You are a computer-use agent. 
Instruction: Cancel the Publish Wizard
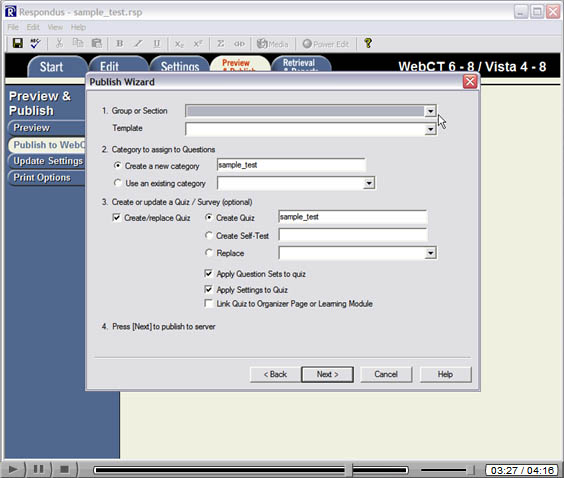pos(386,374)
